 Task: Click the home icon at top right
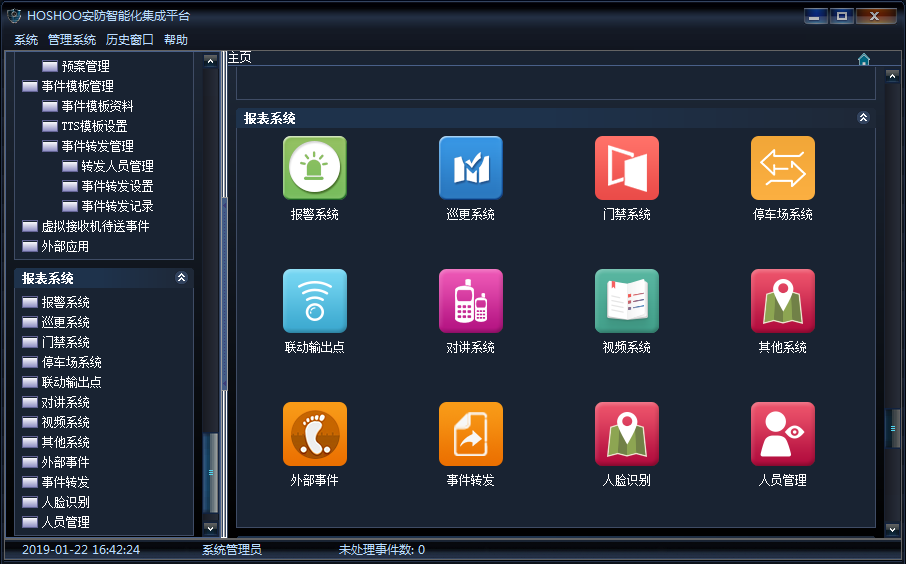[x=864, y=59]
